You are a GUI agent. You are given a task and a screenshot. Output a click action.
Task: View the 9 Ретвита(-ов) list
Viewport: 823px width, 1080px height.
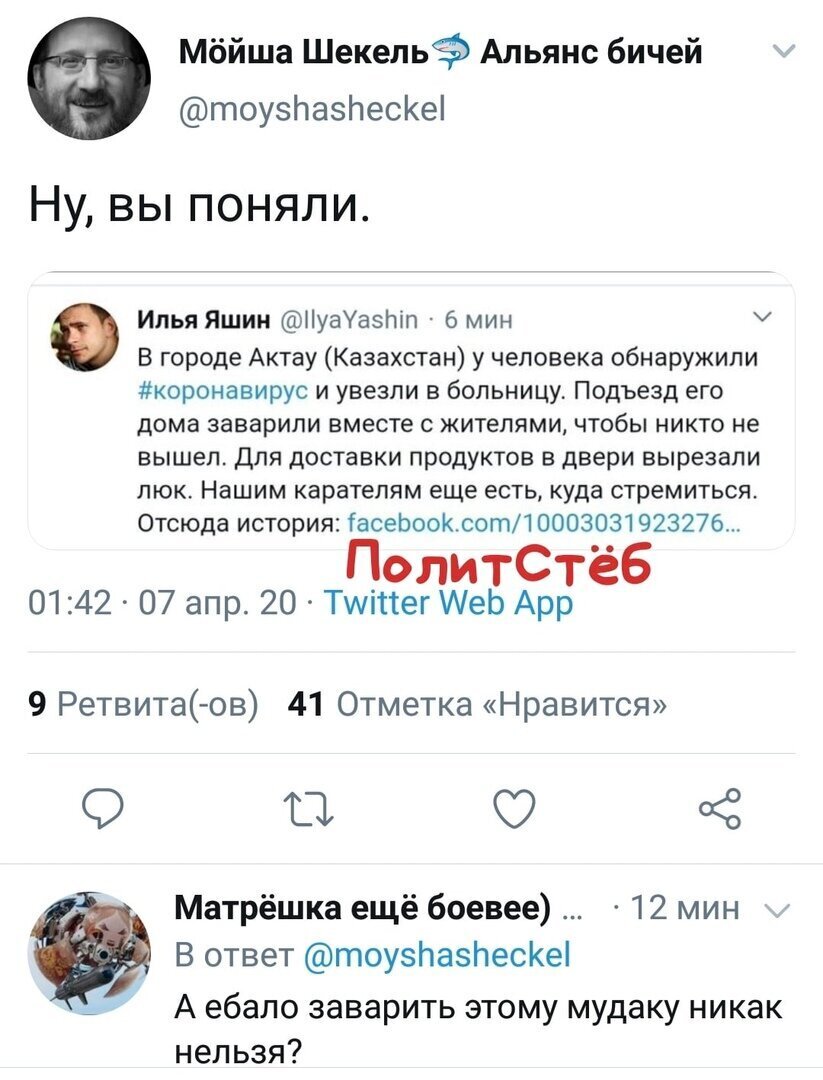coord(144,704)
